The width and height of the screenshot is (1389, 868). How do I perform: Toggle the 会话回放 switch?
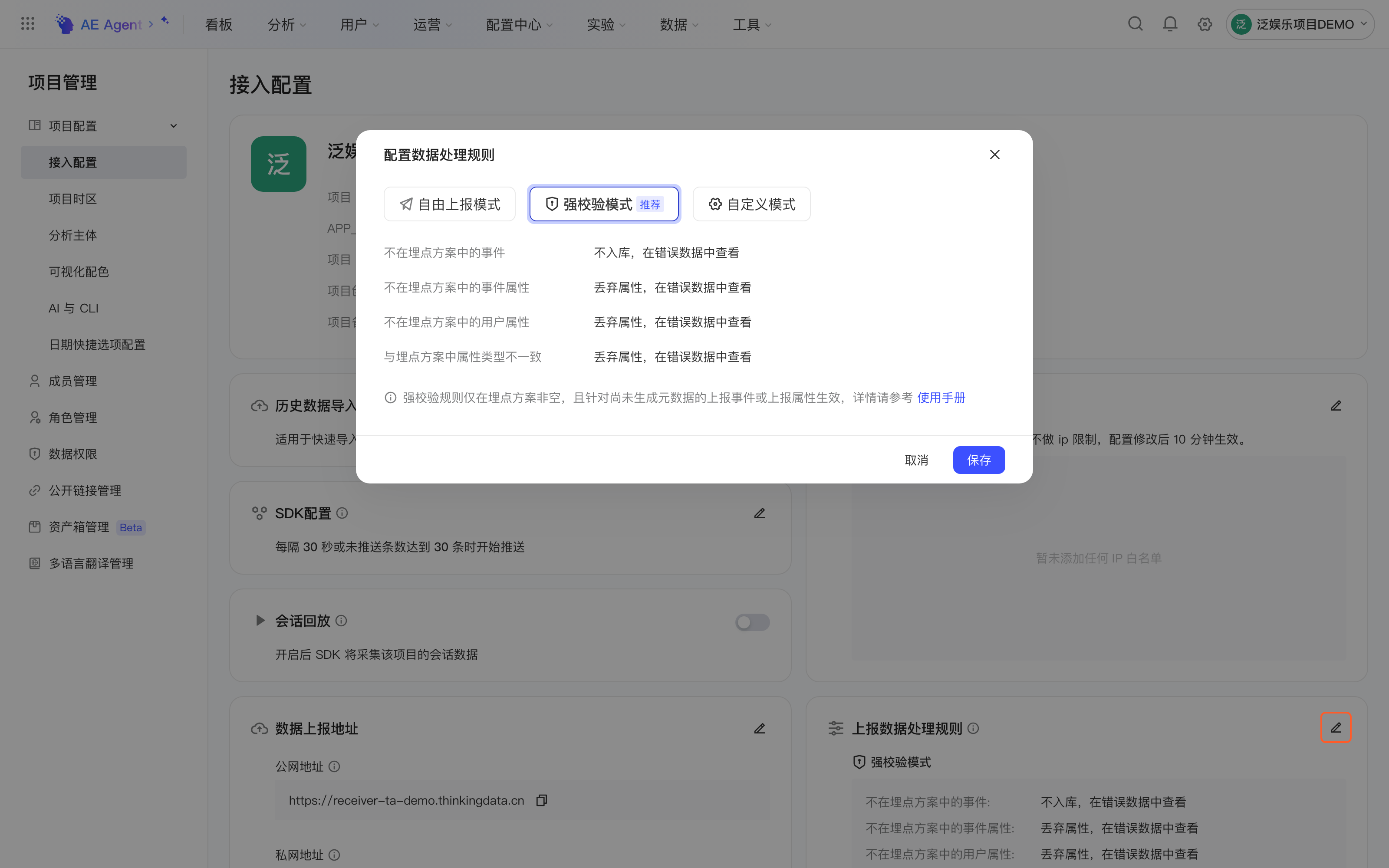point(752,622)
